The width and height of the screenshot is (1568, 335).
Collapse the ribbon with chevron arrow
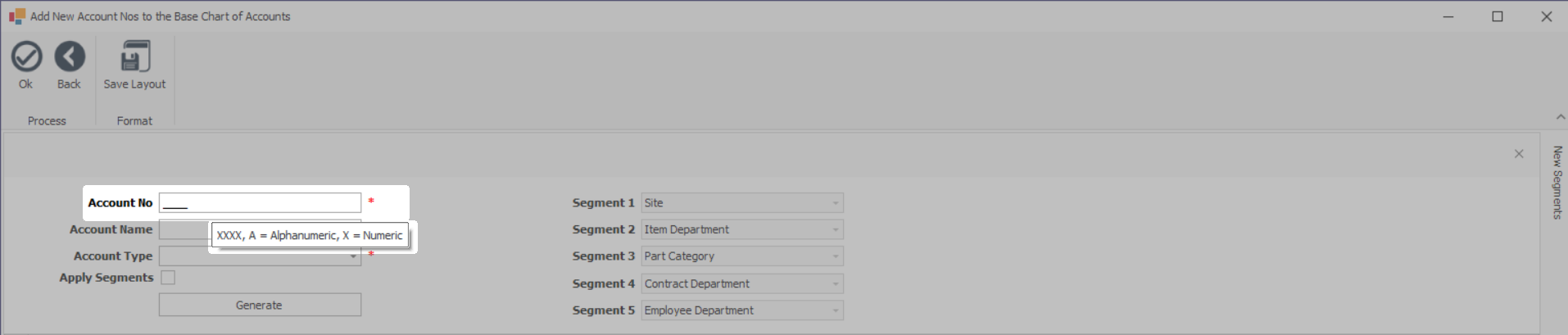(1561, 117)
